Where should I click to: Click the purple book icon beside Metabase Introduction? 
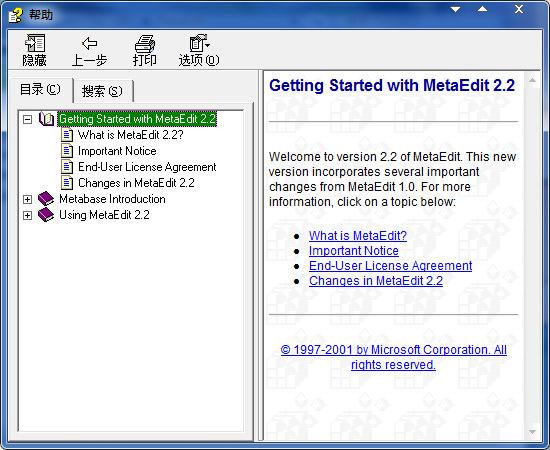46,199
